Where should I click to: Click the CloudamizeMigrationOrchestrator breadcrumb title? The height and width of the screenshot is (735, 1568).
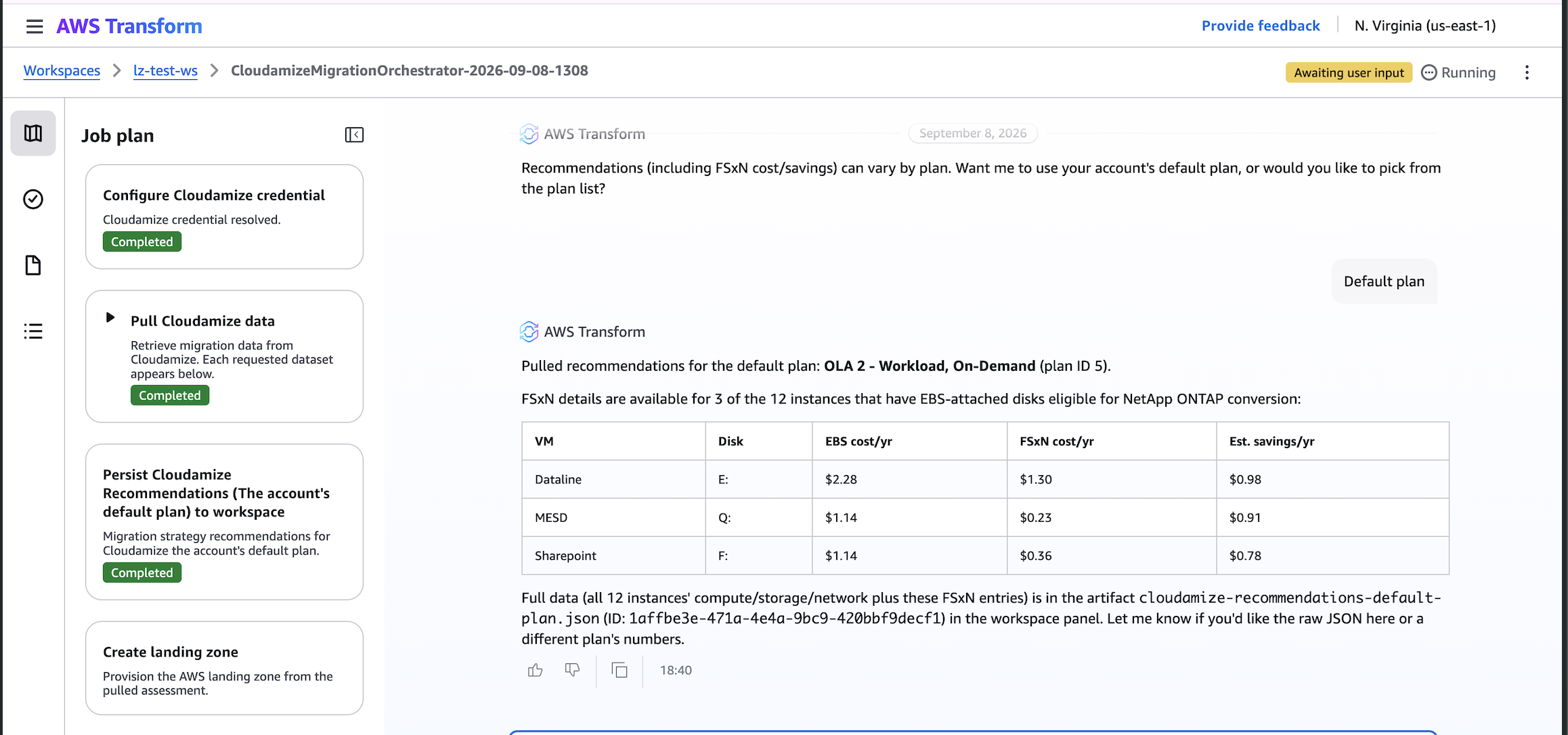point(410,70)
